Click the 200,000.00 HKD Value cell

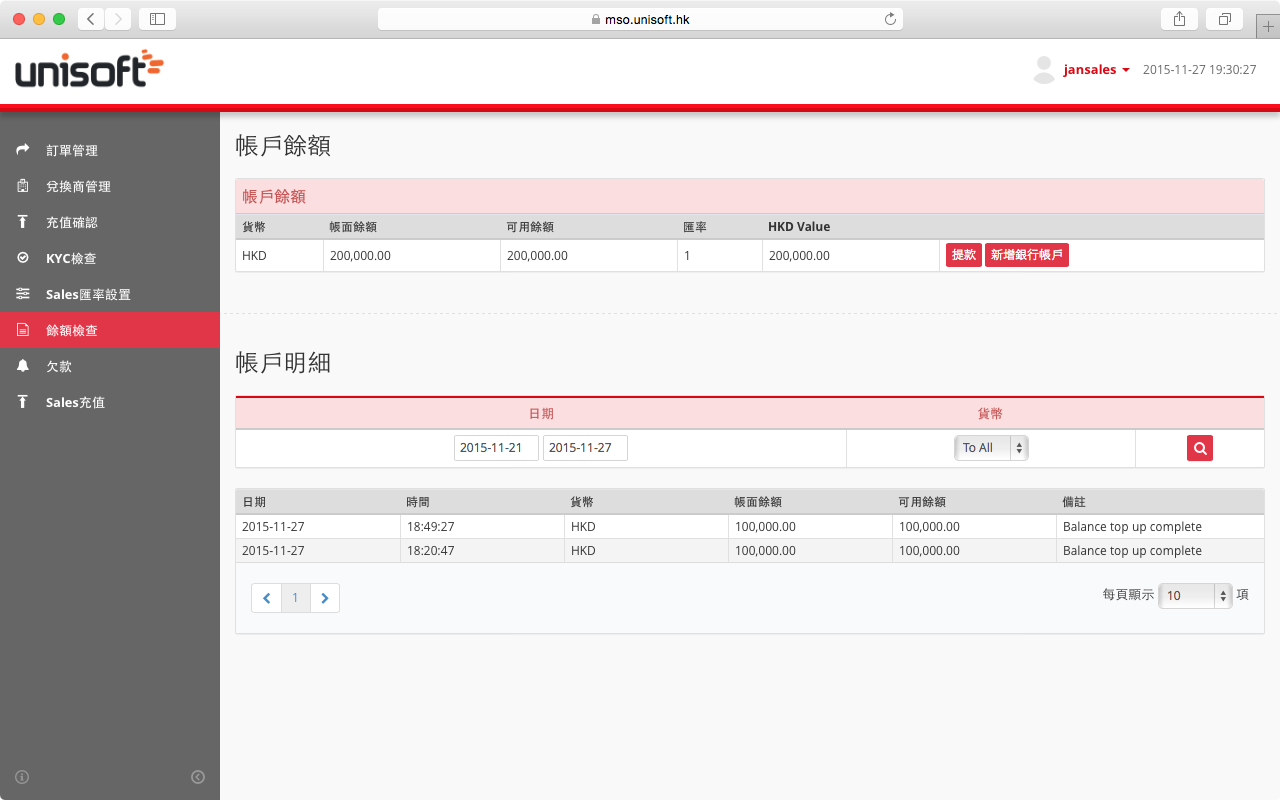point(850,255)
